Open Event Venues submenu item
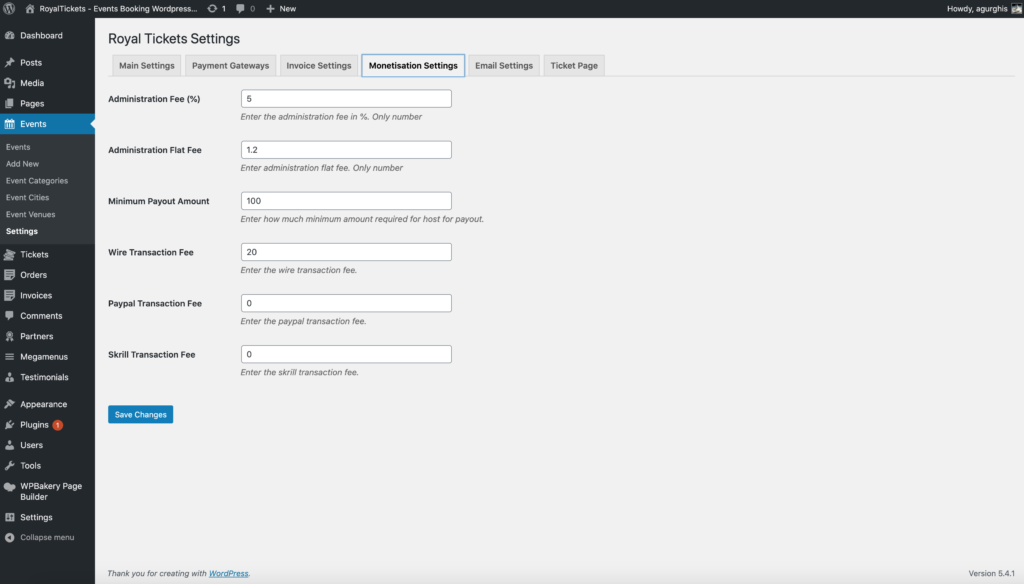Image resolution: width=1024 pixels, height=584 pixels. coord(31,214)
